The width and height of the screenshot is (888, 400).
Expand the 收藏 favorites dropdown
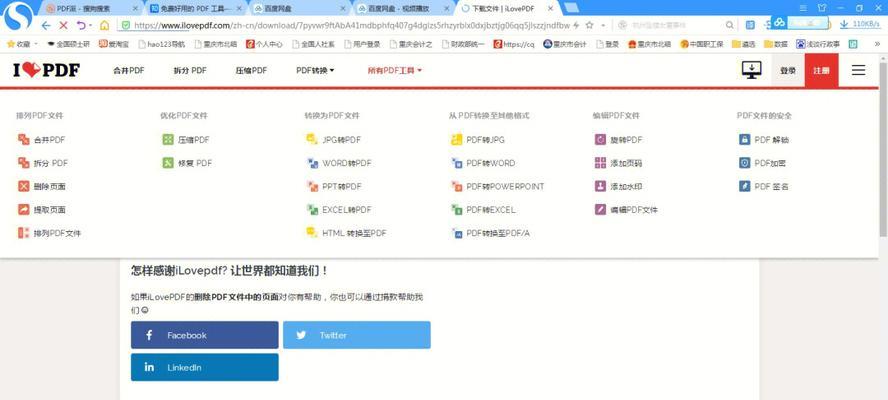(36, 44)
